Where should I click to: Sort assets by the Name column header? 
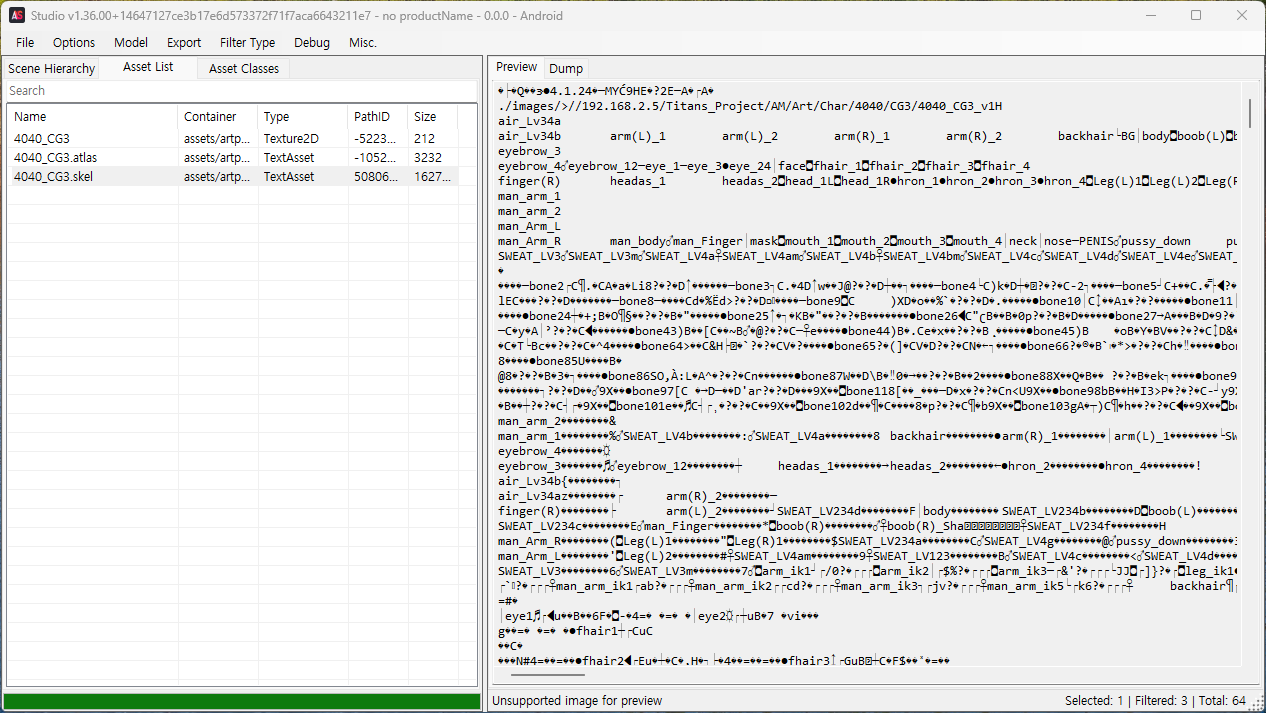coord(90,117)
